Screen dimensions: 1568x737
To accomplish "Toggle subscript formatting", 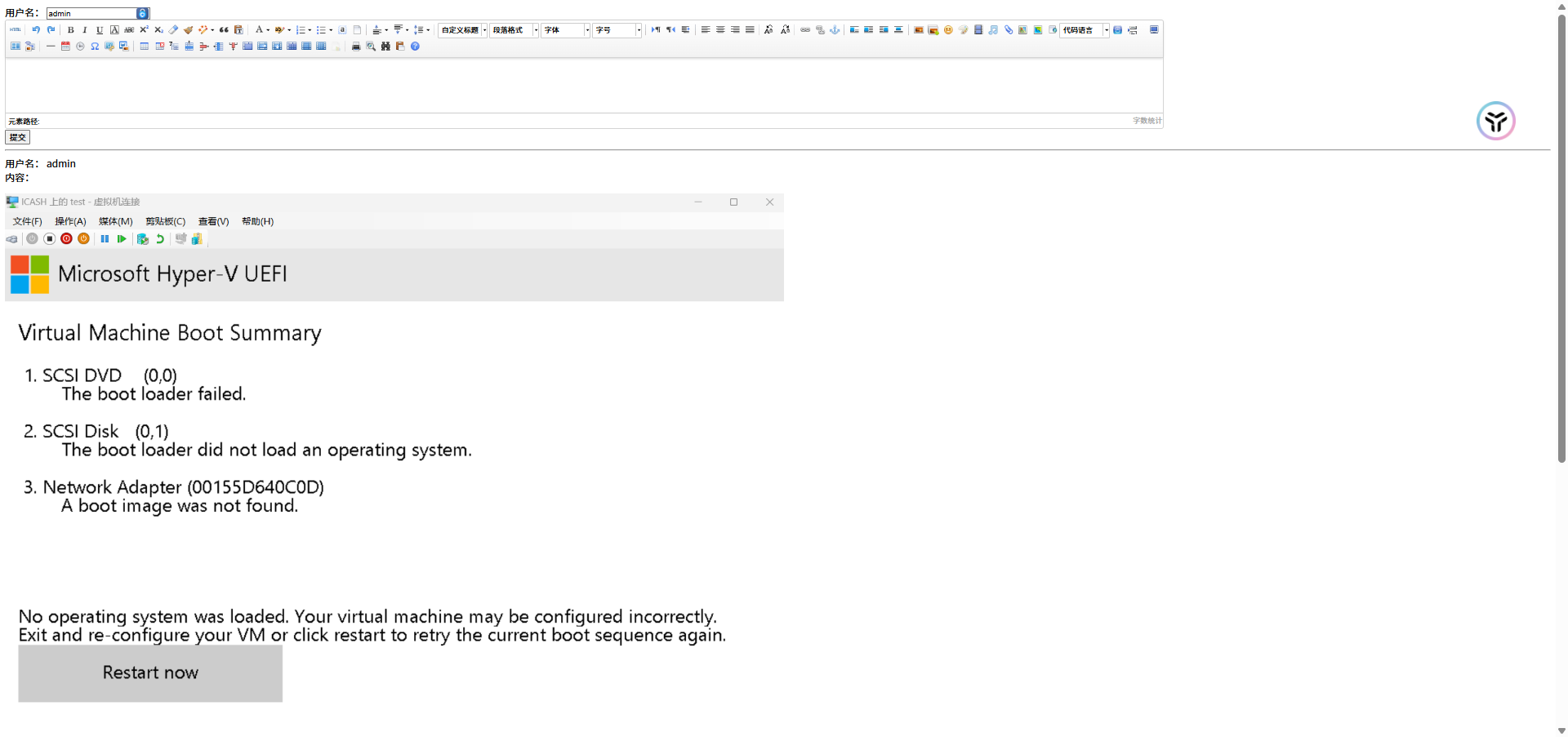I will tap(158, 29).
